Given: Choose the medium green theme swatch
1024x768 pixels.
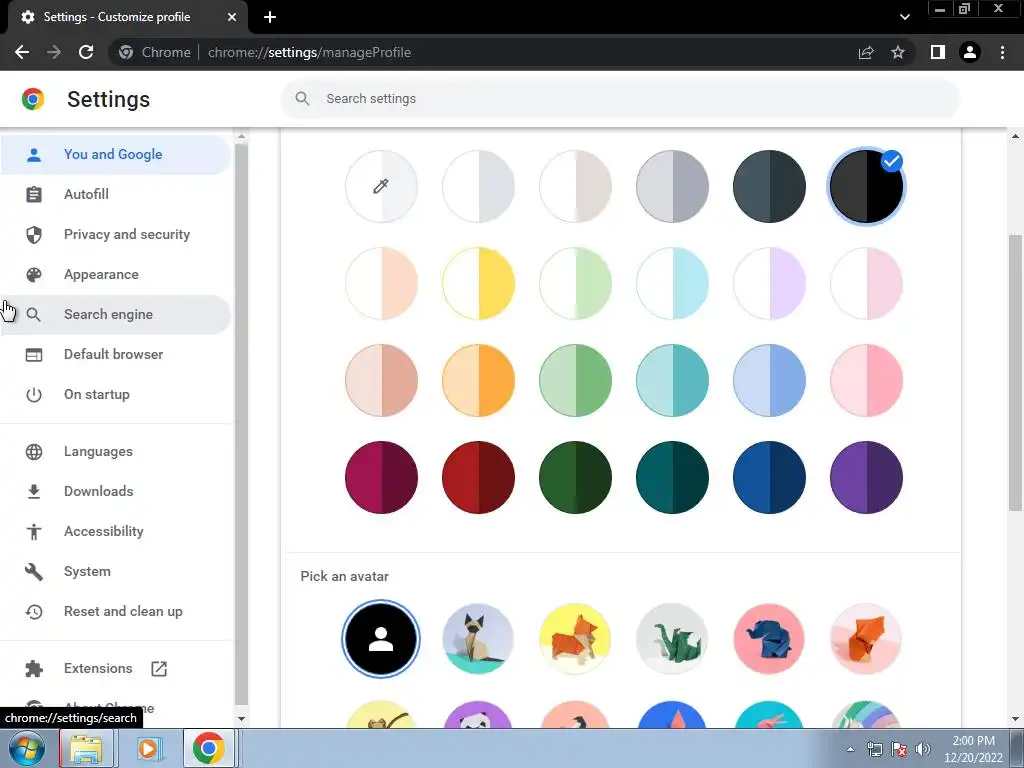Looking at the screenshot, I should (x=575, y=381).
